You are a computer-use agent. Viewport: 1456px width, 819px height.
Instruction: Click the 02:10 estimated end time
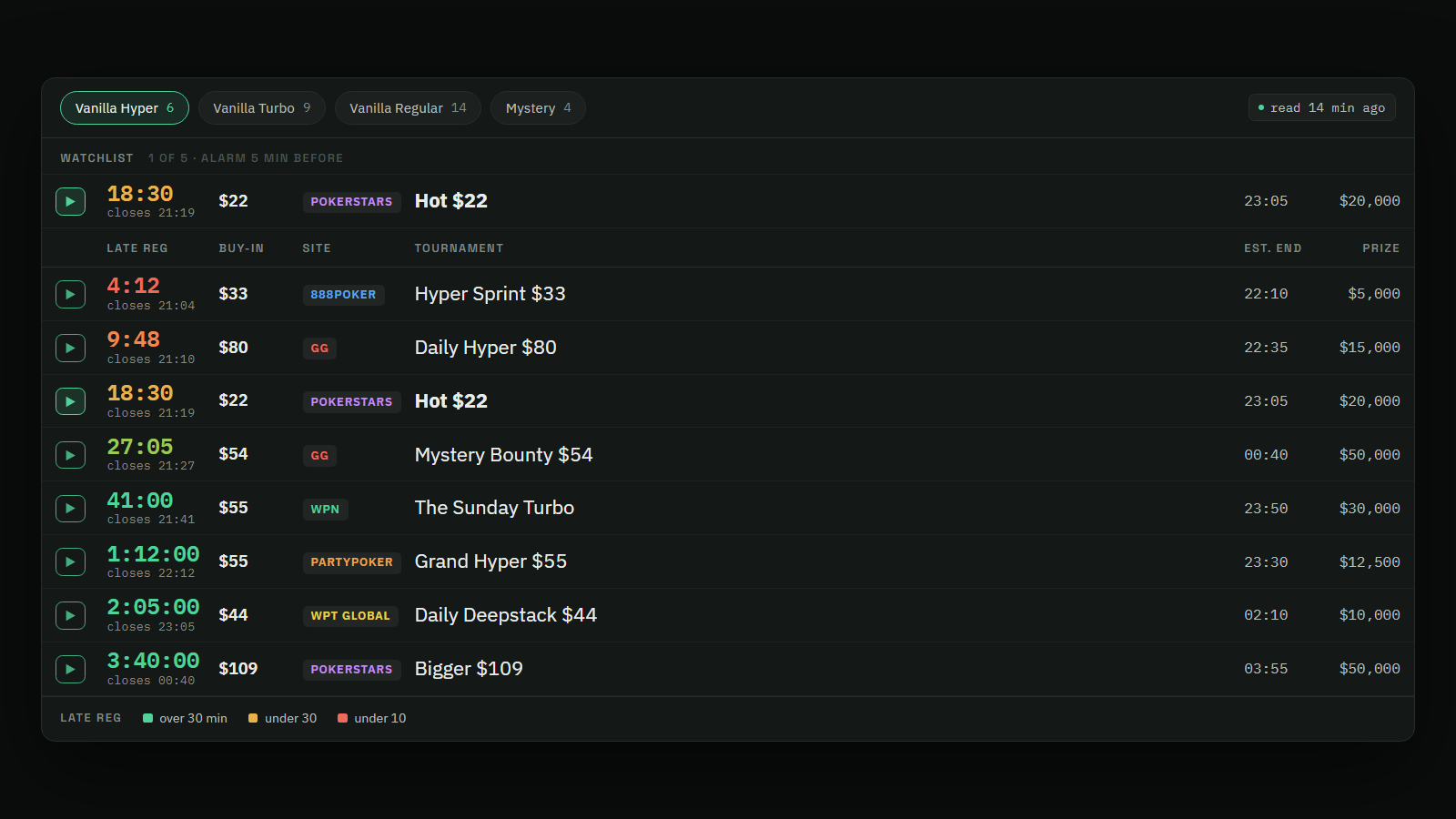tap(1266, 615)
